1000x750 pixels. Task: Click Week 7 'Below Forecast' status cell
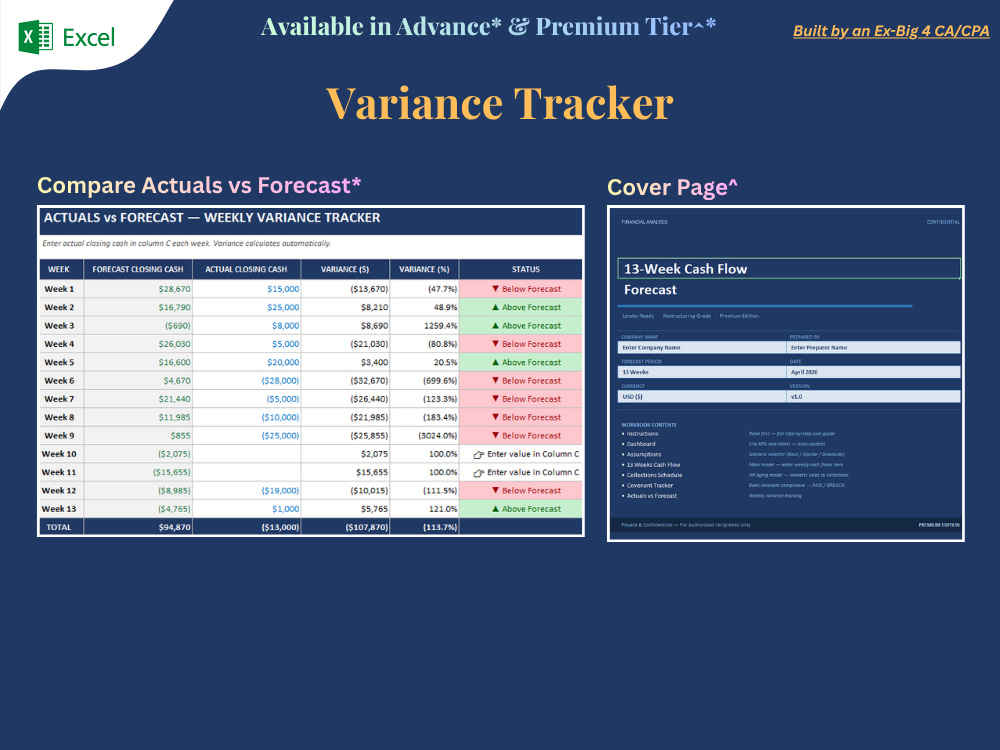pyautogui.click(x=521, y=399)
